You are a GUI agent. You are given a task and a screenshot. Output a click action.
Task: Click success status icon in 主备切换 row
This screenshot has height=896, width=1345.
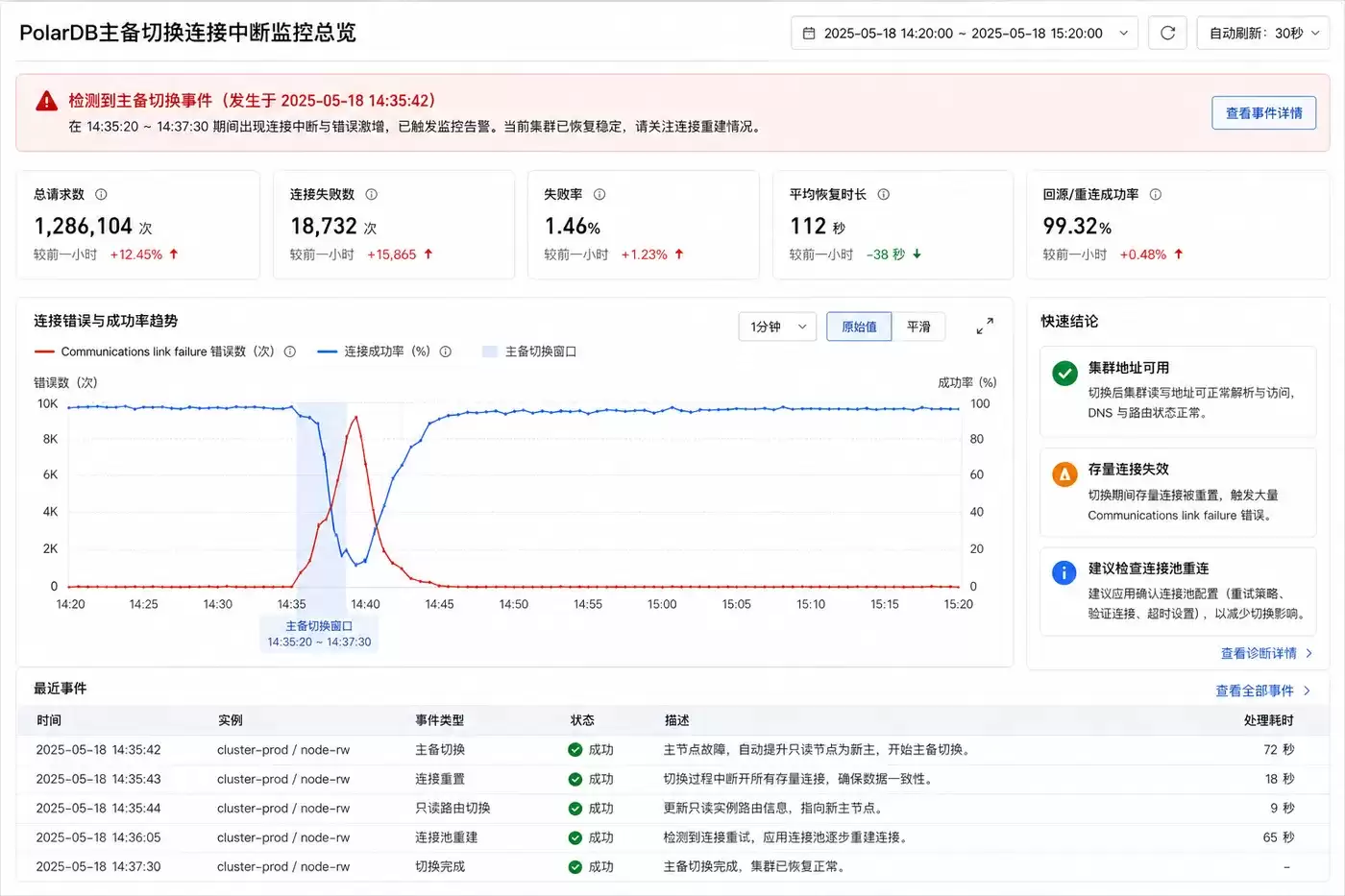[x=575, y=750]
